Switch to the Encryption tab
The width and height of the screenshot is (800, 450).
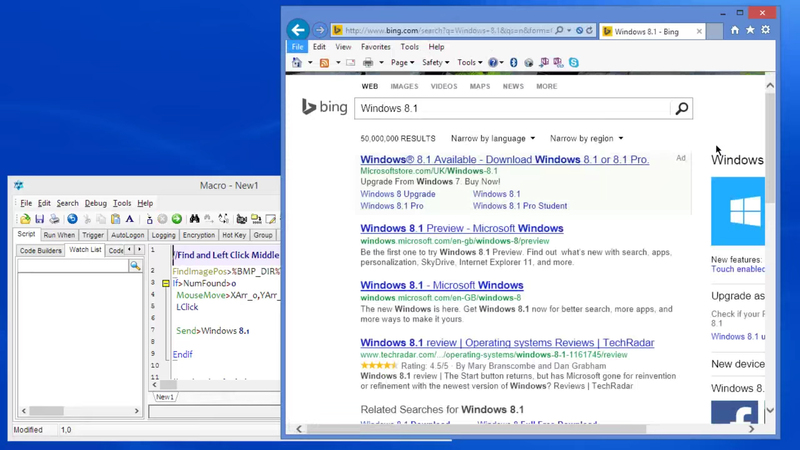[198, 235]
